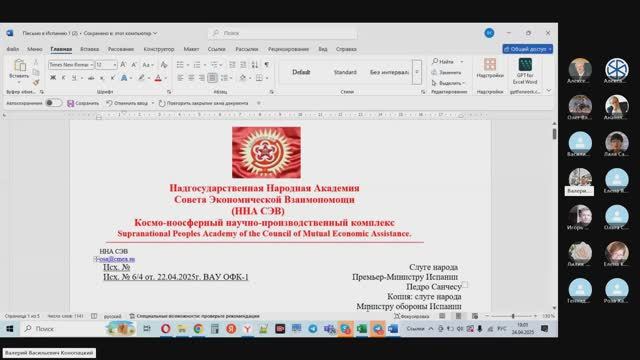Increase paragraph indent
Screen dimensions: 640x360
[243, 65]
